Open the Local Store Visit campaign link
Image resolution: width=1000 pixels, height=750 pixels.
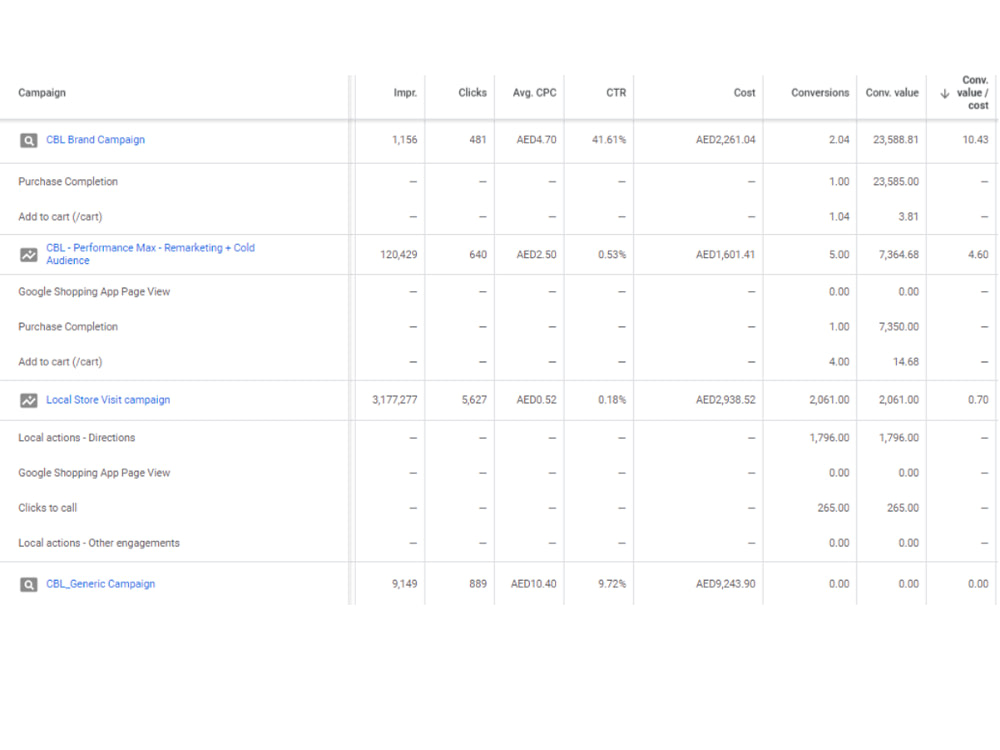[x=108, y=400]
